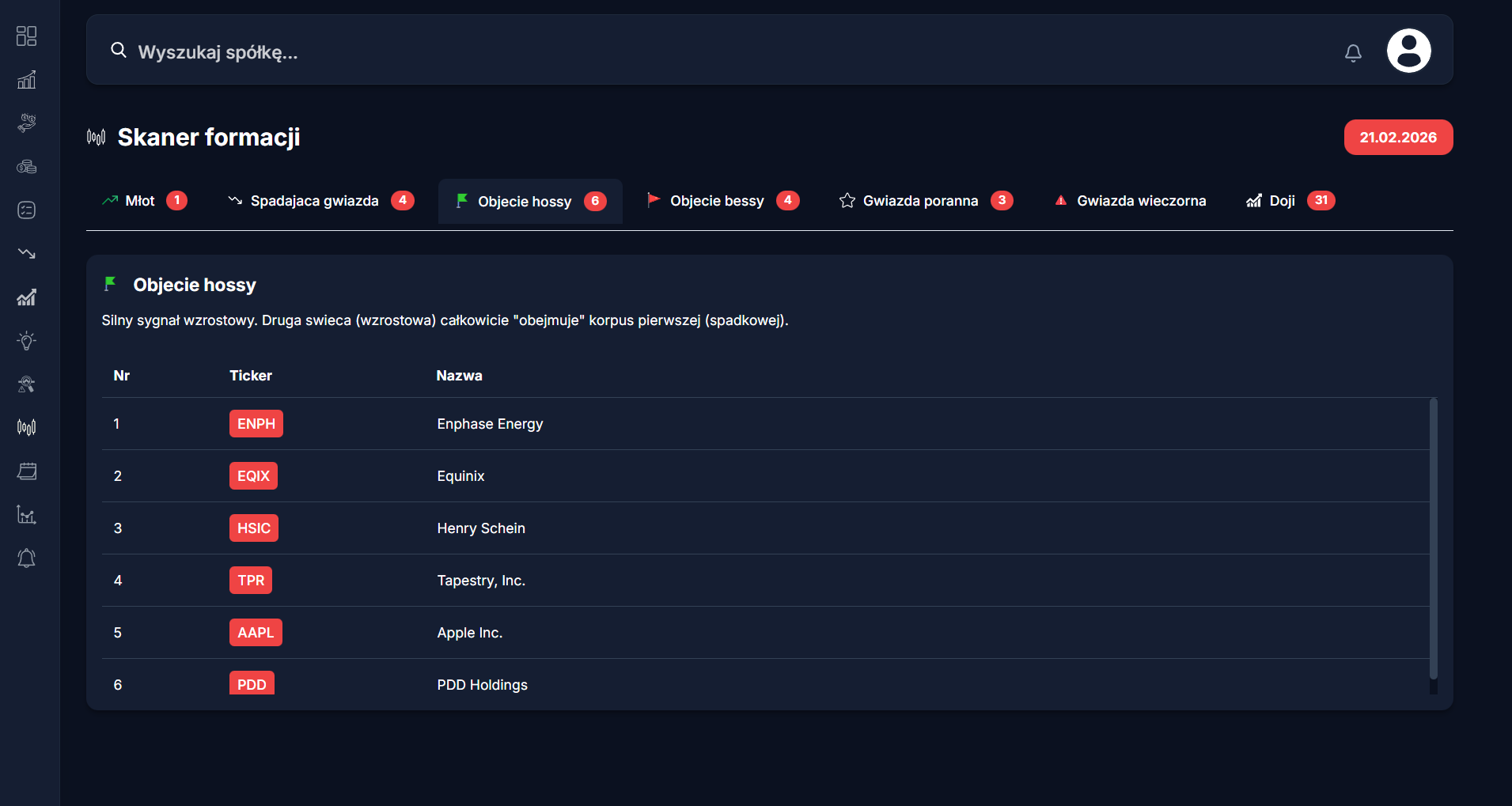The image size is (1512, 806).
Task: Open the AAPL ticker badge
Action: (256, 633)
